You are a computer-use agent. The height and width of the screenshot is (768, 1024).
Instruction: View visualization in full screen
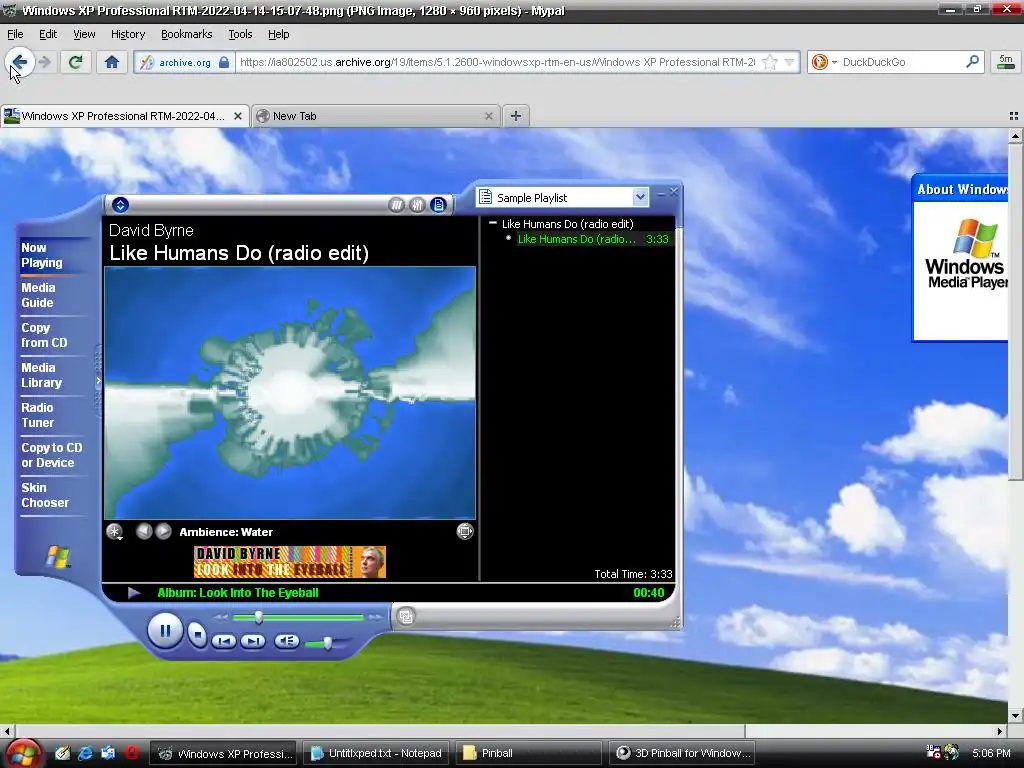[465, 532]
